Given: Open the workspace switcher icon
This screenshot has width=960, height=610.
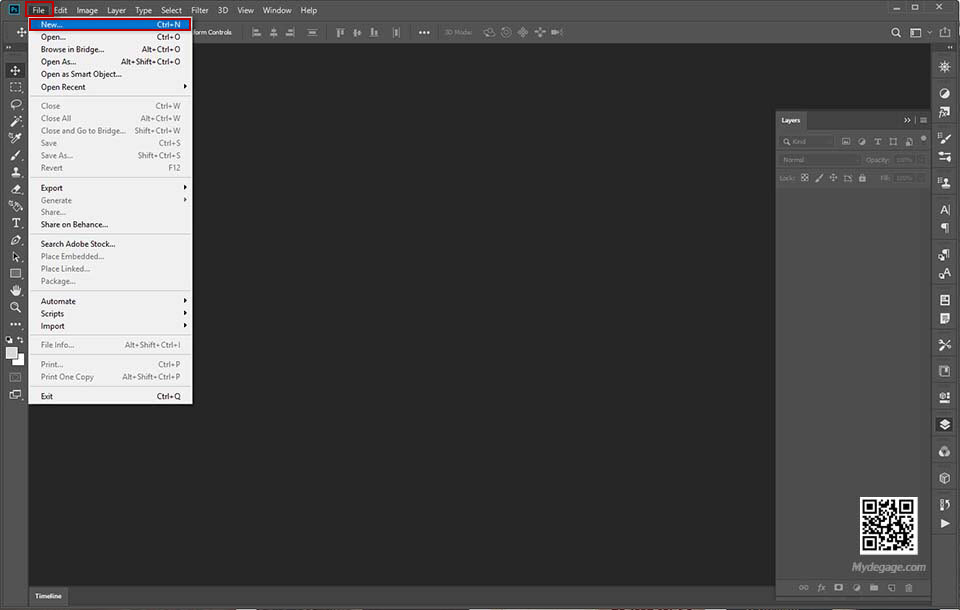Looking at the screenshot, I should pos(915,32).
